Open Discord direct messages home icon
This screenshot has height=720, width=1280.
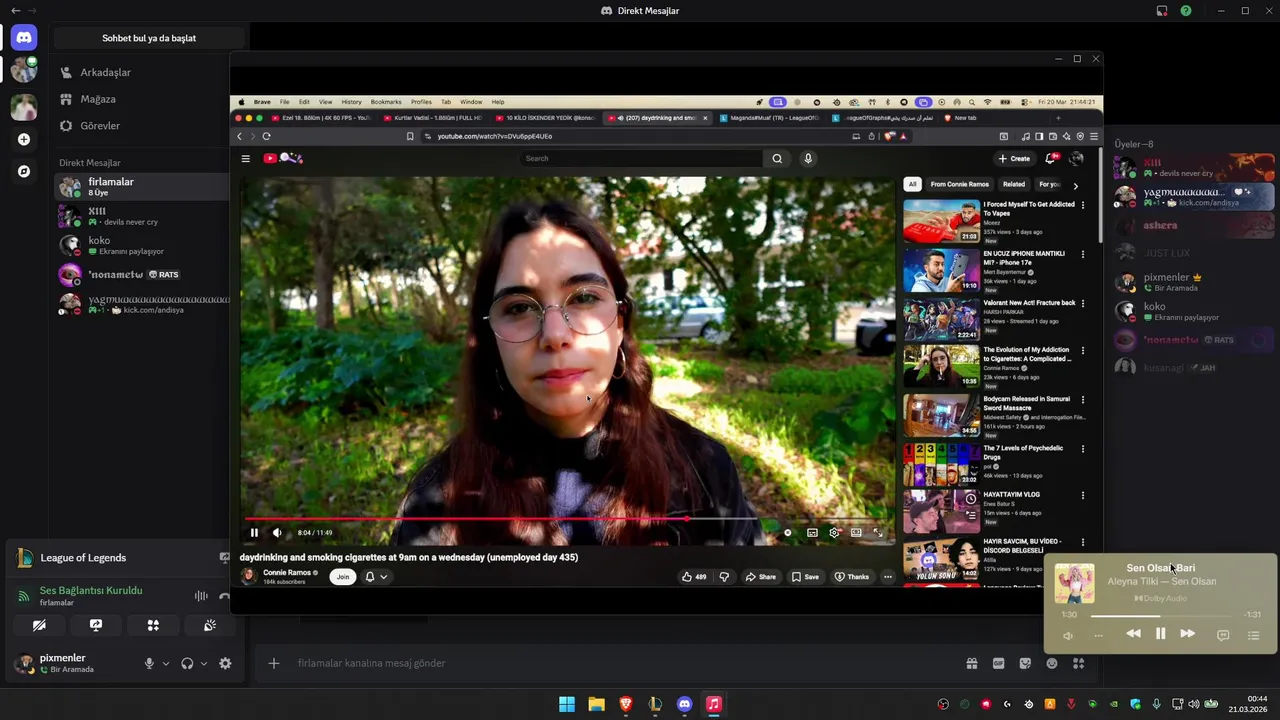[24, 38]
